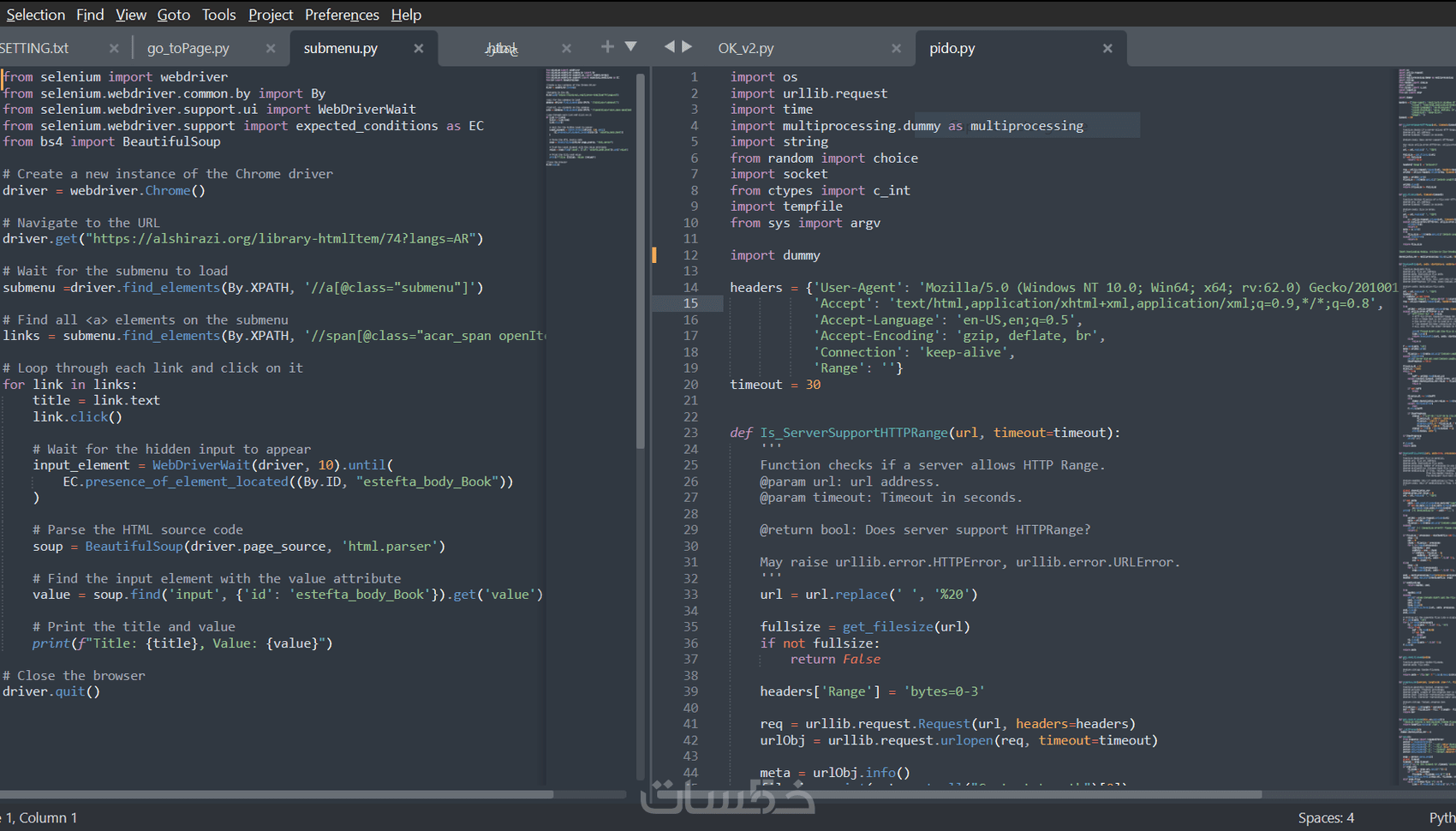Viewport: 1456px width, 831px height.
Task: Close the OK_v2.py tab via its x icon
Action: (897, 48)
